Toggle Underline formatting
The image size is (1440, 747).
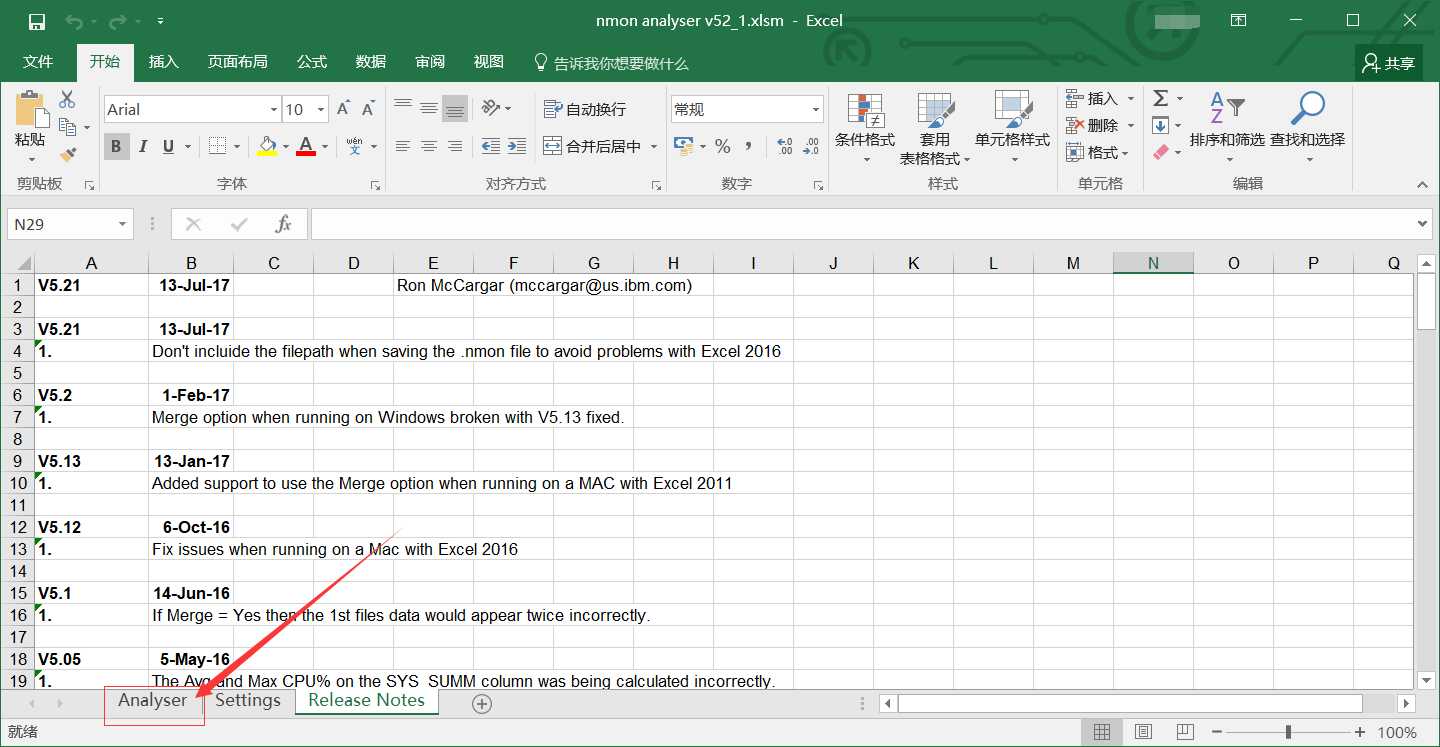point(168,146)
